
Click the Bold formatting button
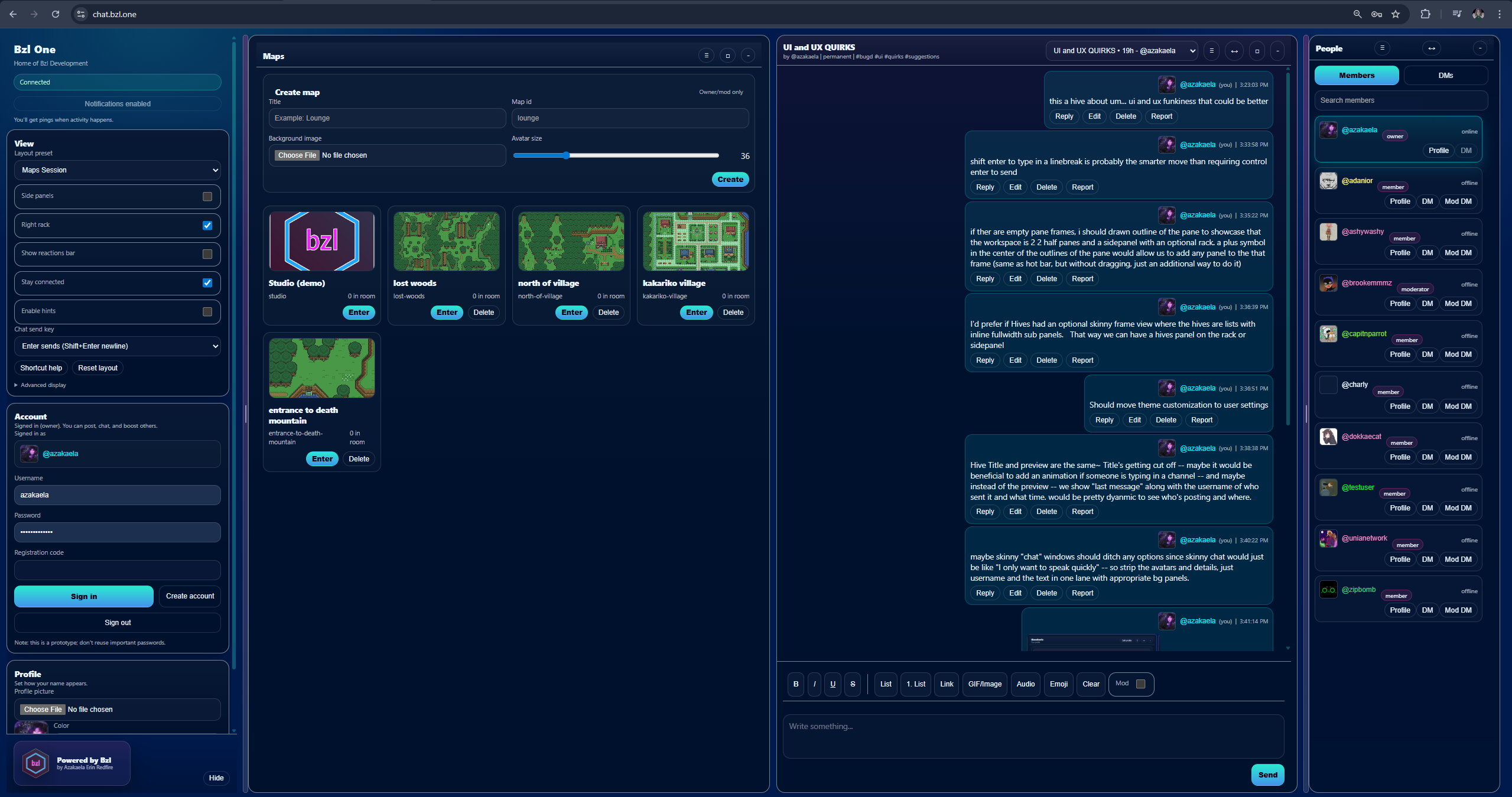pyautogui.click(x=795, y=684)
